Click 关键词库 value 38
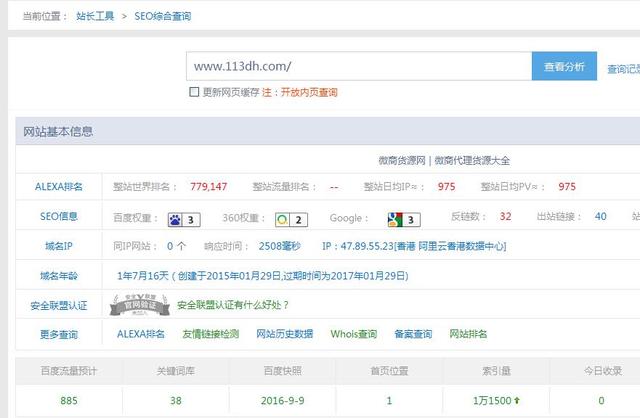The width and height of the screenshot is (640, 418). click(x=176, y=400)
